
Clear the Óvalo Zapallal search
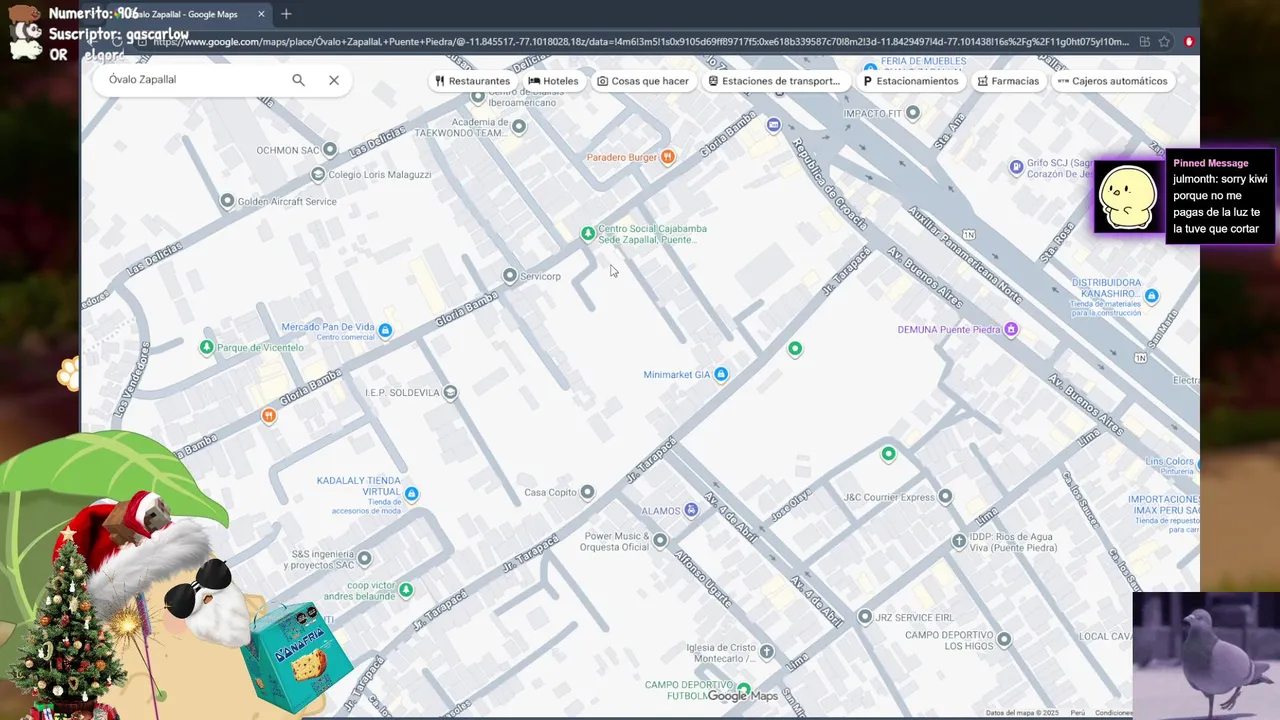(334, 80)
